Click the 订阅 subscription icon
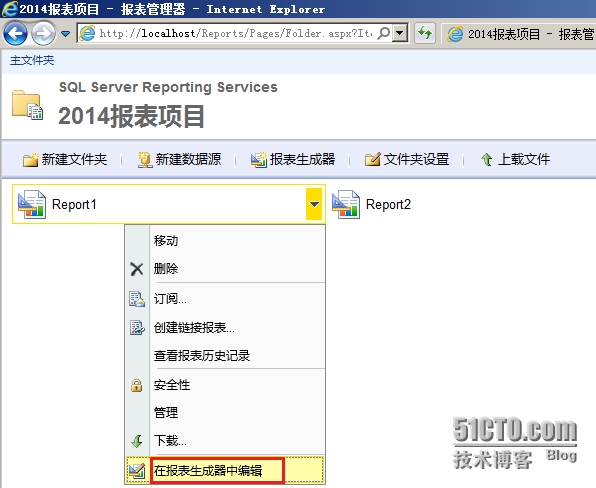 137,299
